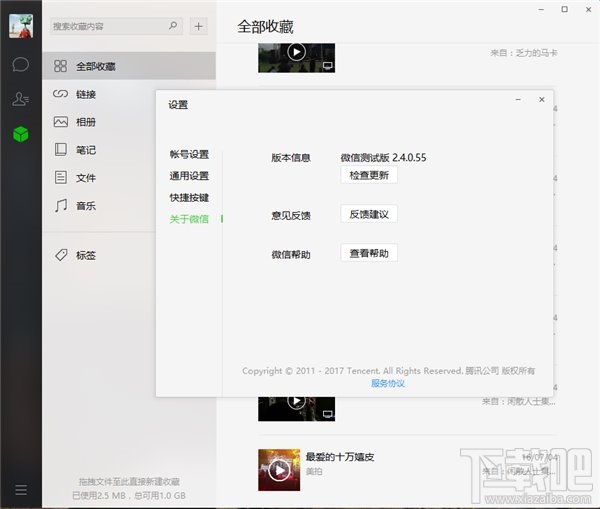The image size is (600, 509).
Task: Click the 文件 document icon
Action: [60, 178]
